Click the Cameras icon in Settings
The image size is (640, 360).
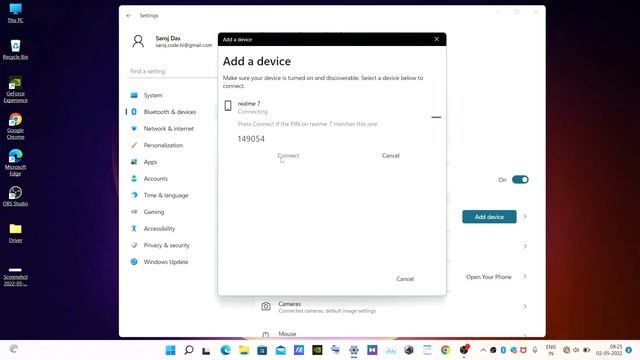point(266,307)
